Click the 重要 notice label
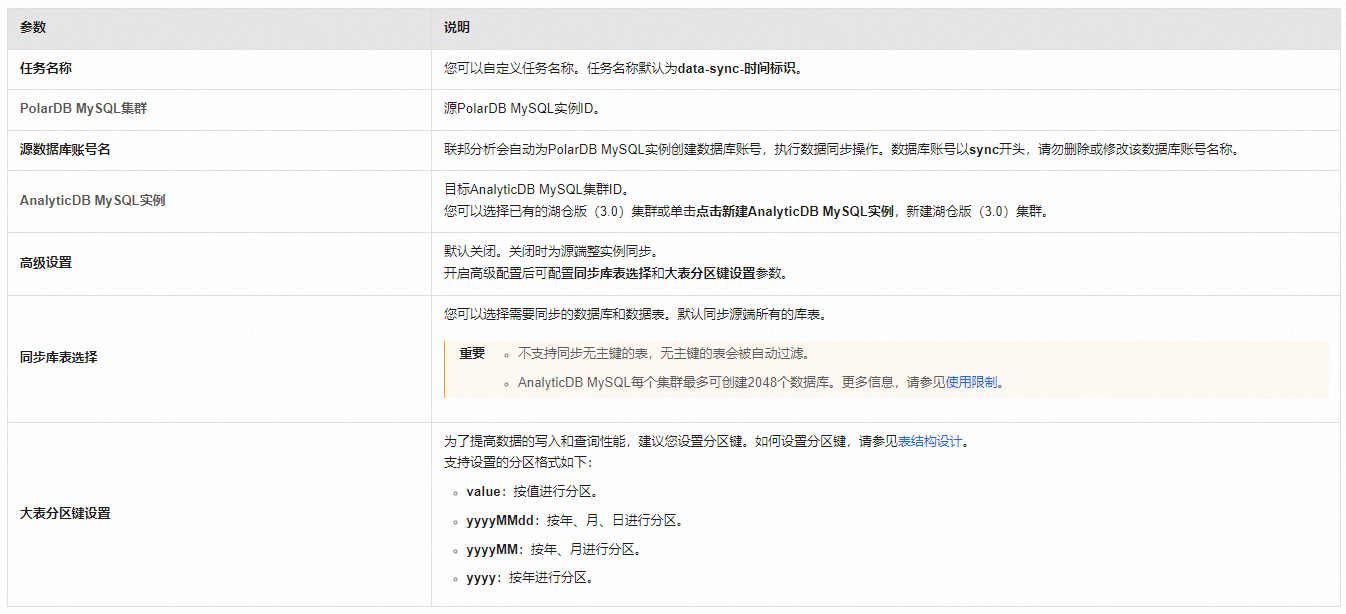Viewport: 1346px width, 614px height. (472, 353)
